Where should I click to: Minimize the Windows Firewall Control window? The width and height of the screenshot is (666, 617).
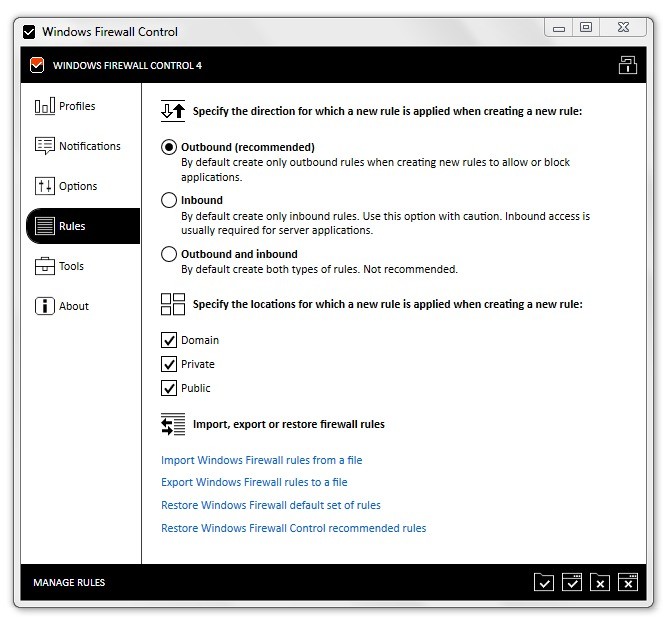tap(559, 28)
